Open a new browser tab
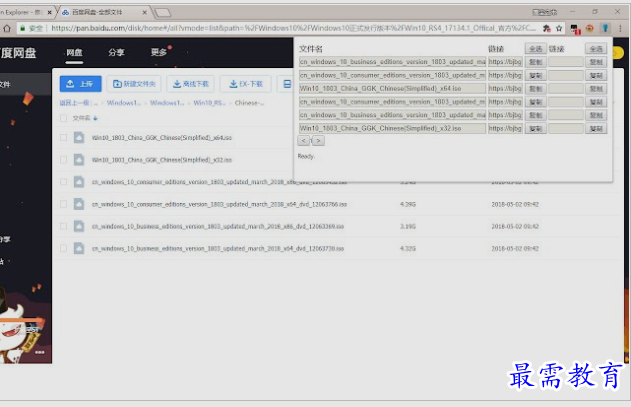This screenshot has width=631, height=407. (x=163, y=13)
